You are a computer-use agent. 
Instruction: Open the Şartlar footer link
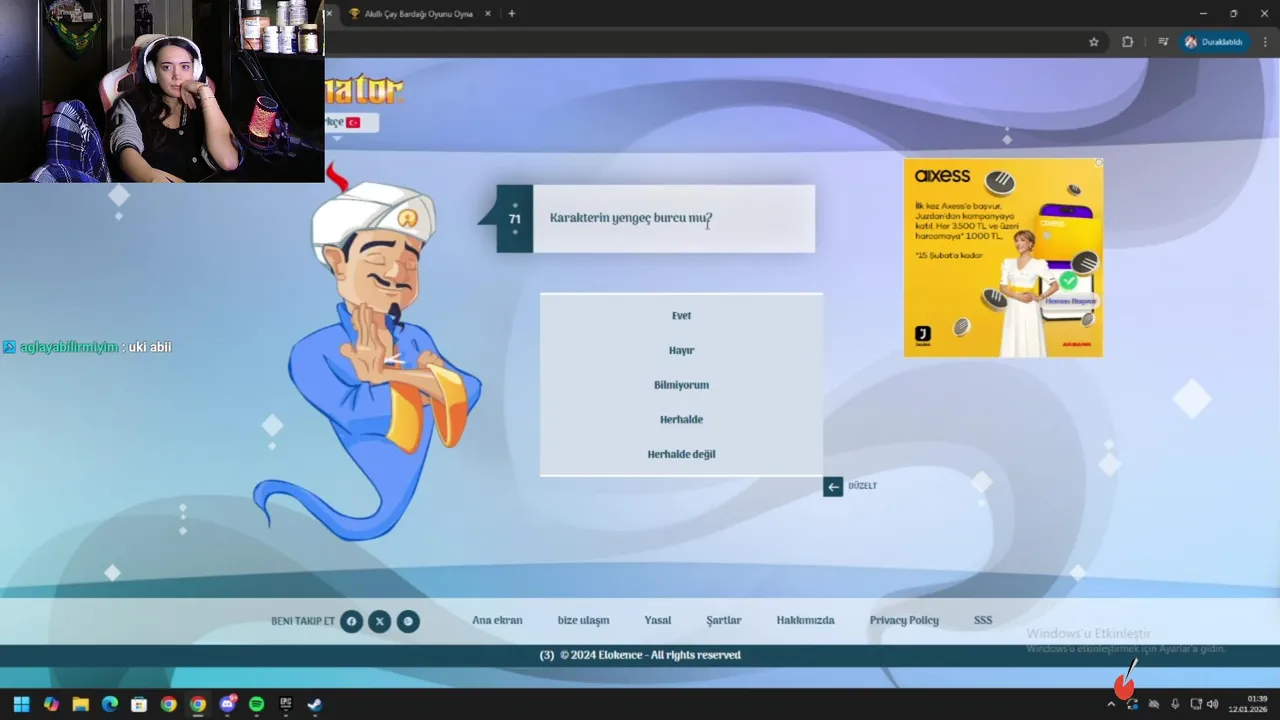coord(724,620)
